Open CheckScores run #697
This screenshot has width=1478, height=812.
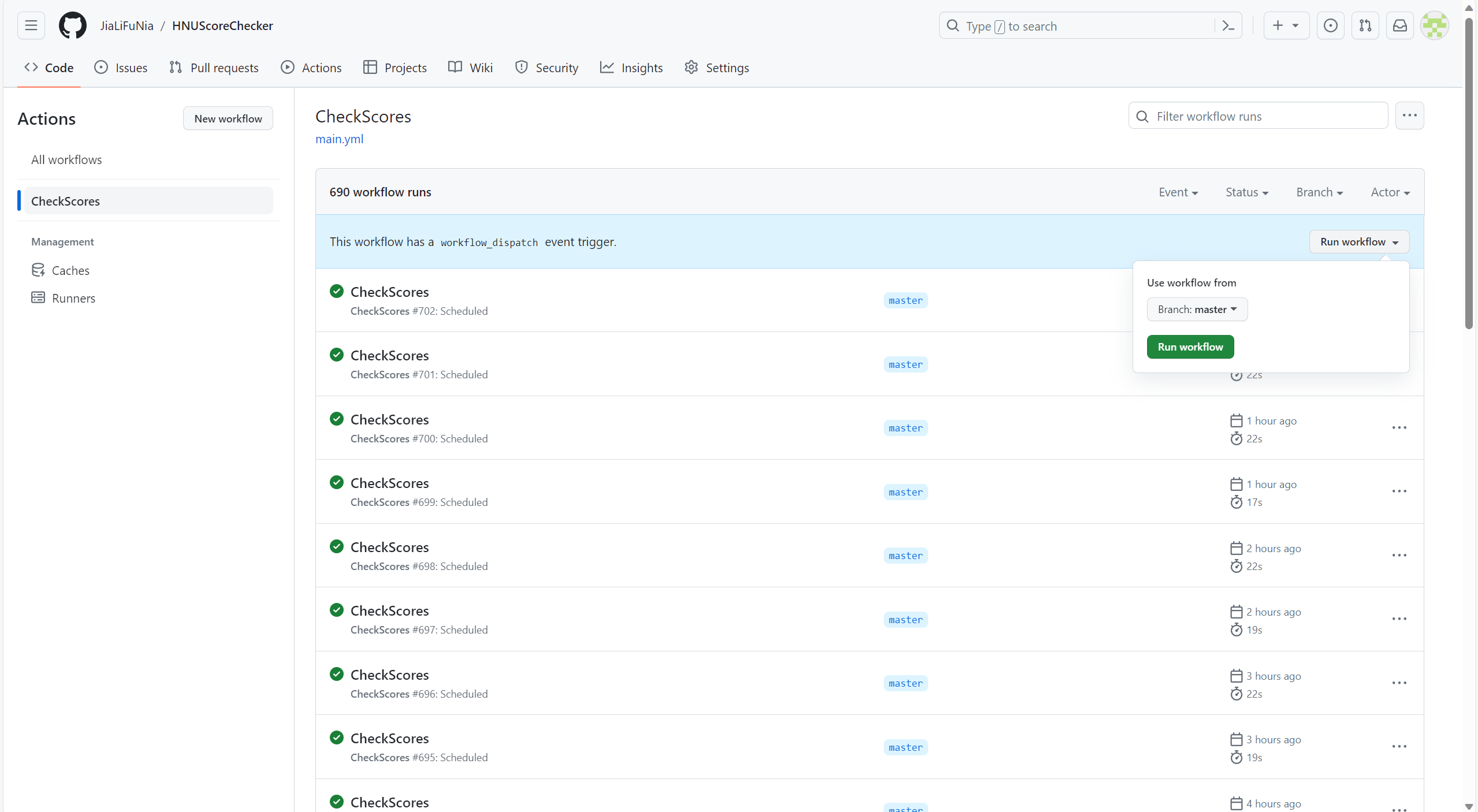coord(389,610)
